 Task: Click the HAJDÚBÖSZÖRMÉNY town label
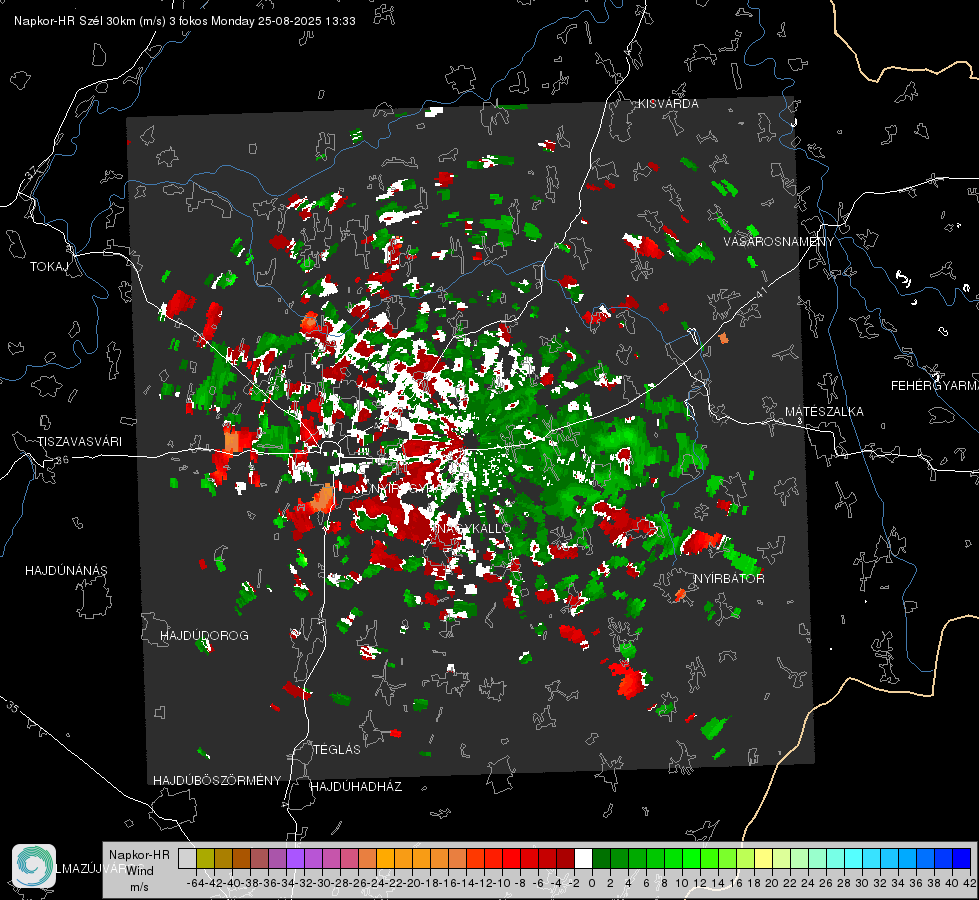217,780
